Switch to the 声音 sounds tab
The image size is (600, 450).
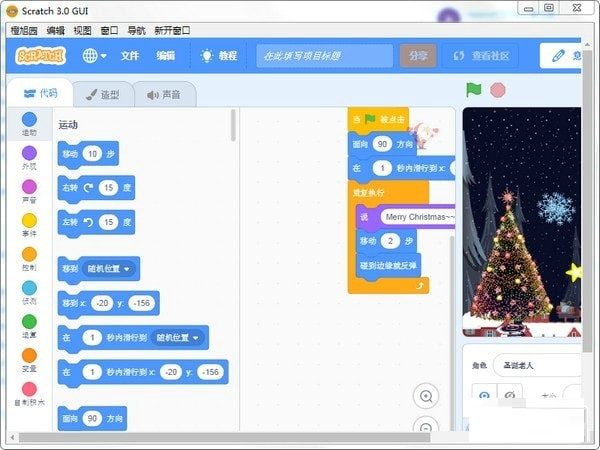click(x=165, y=95)
